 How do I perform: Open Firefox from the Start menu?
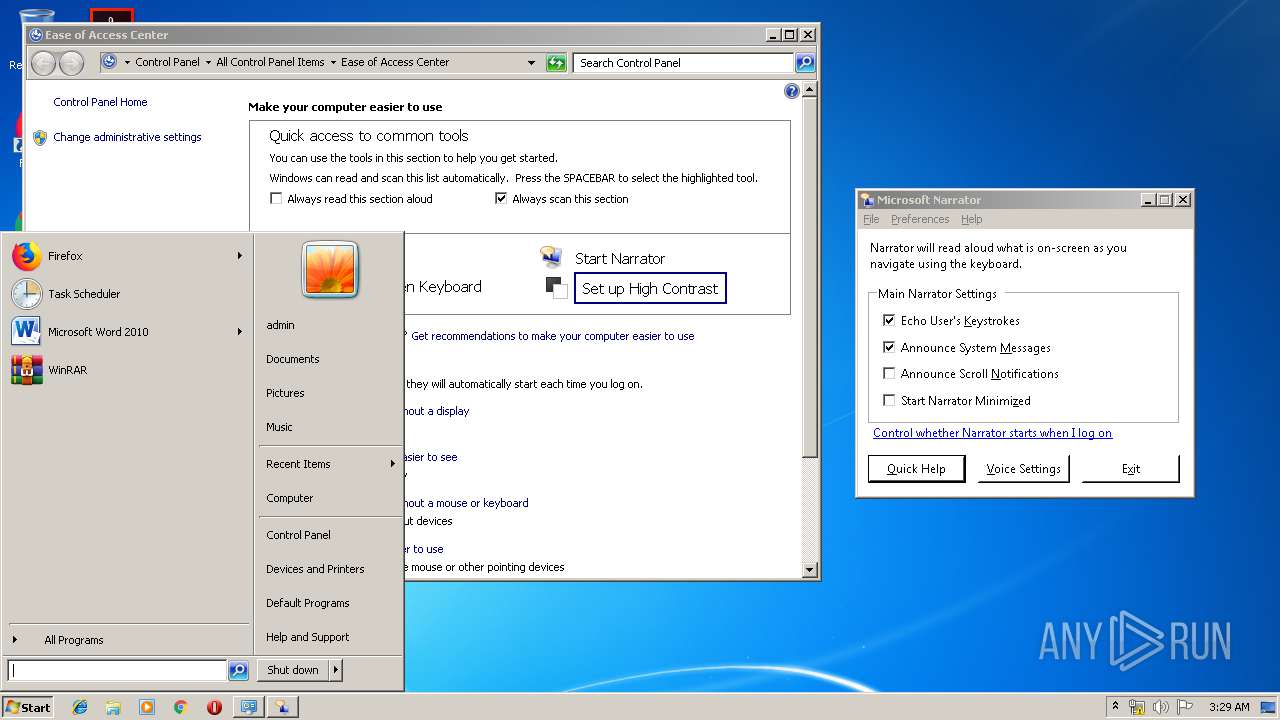(x=126, y=256)
